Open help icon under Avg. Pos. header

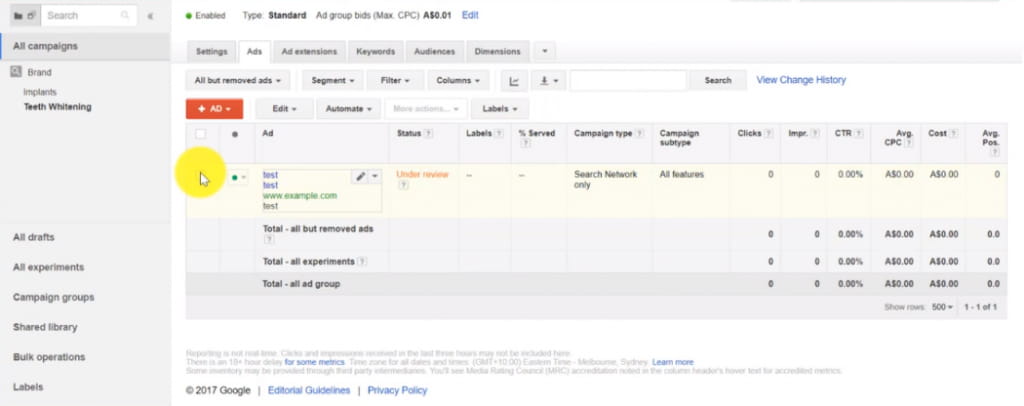[995, 152]
